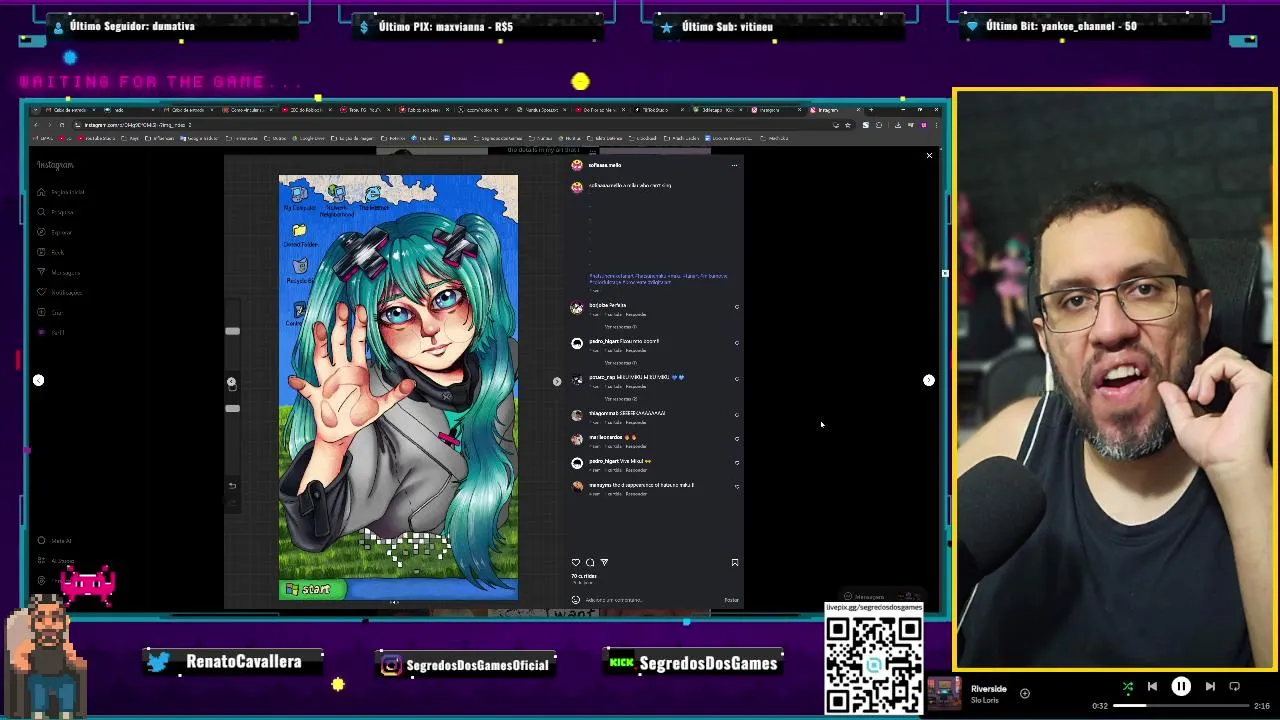Share the post with the paper plane icon
1280x720 pixels.
click(604, 562)
